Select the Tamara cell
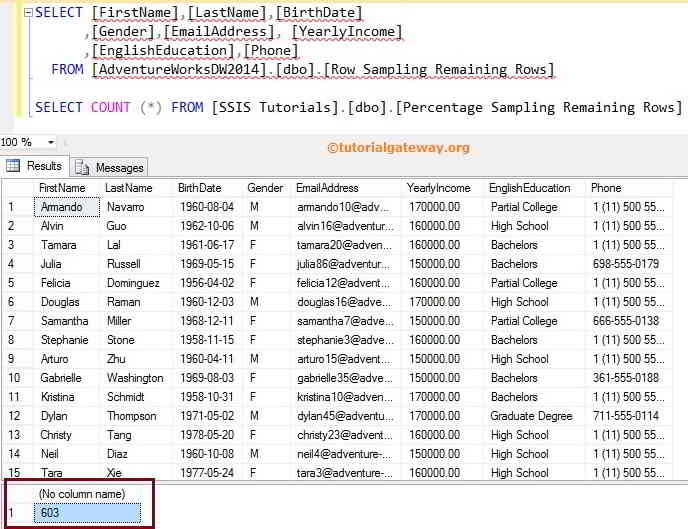Image resolution: width=688 pixels, height=529 pixels. pyautogui.click(x=67, y=245)
